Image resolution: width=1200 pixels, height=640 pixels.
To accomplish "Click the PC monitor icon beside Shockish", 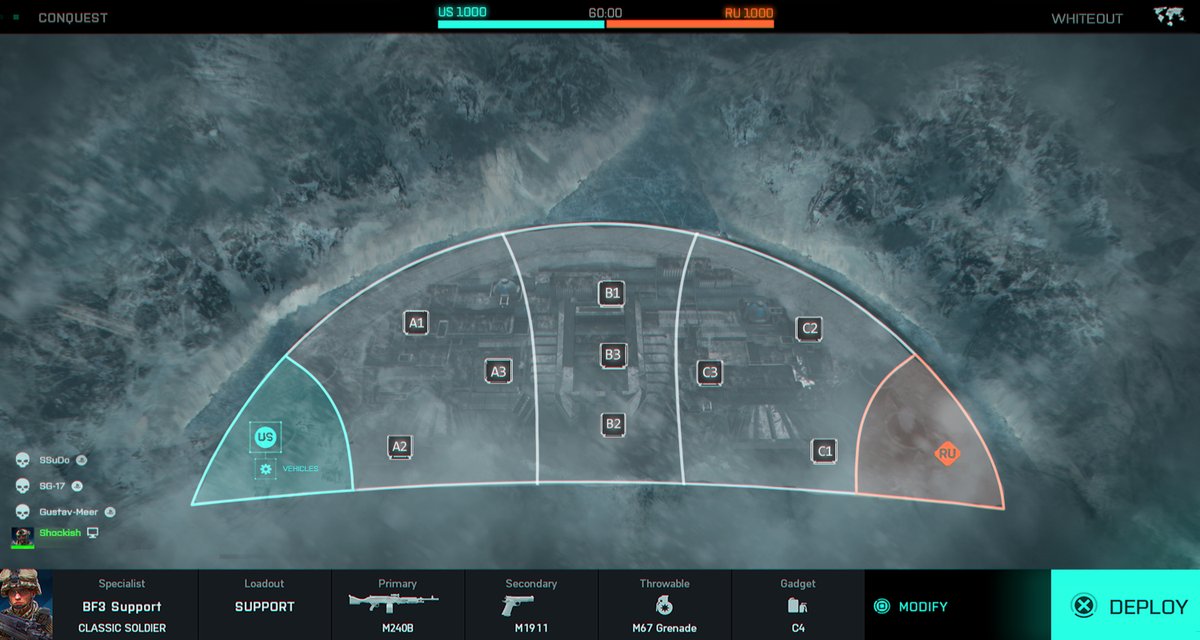I will 93,533.
